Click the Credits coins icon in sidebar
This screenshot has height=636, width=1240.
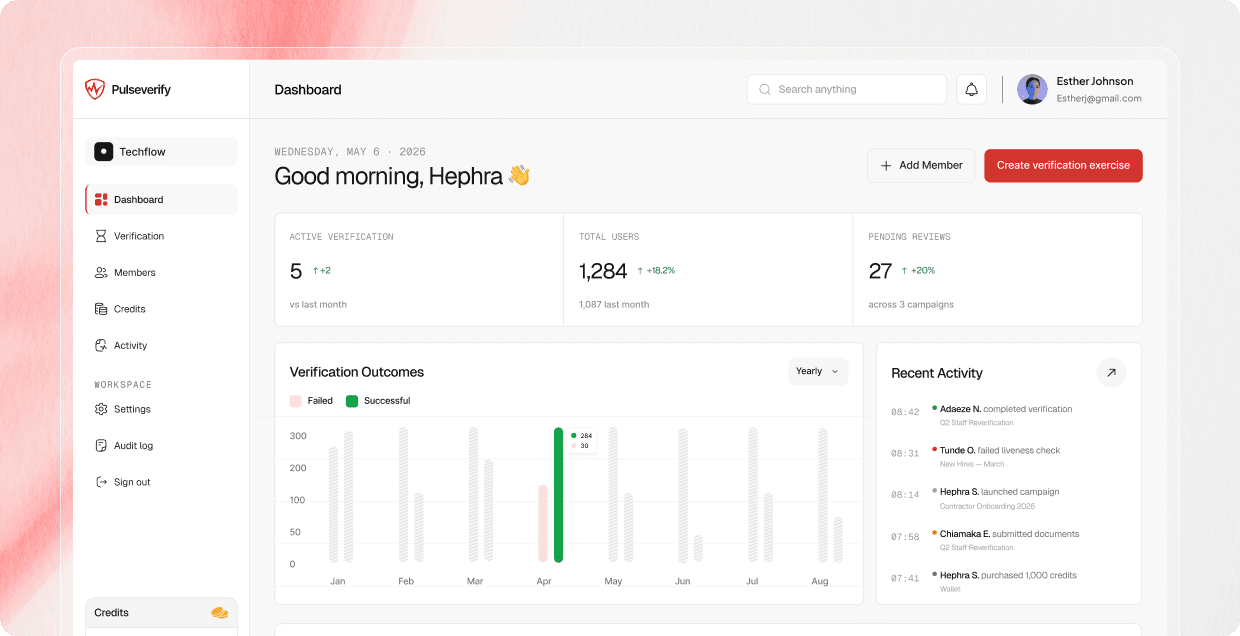click(x=101, y=309)
